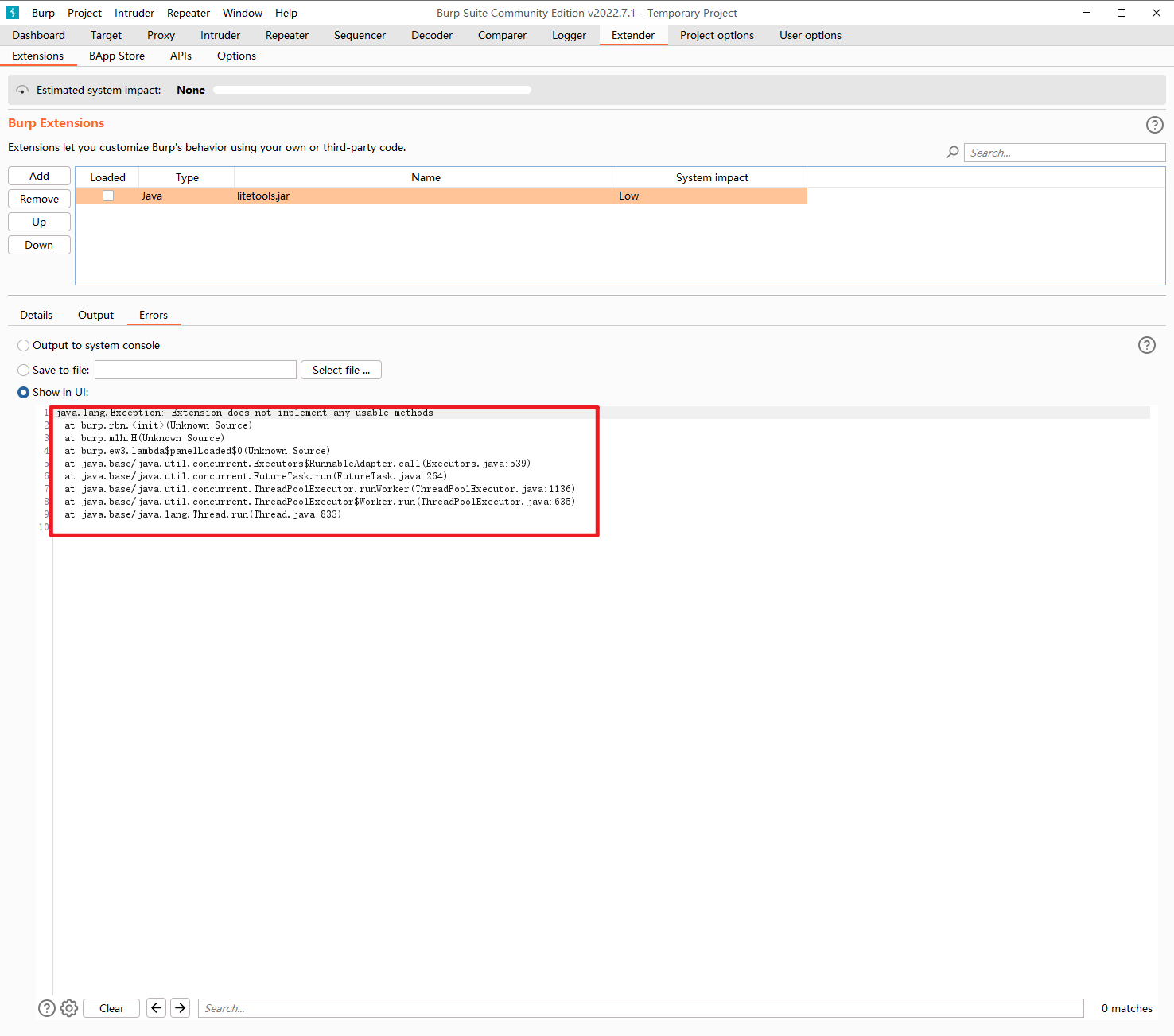Open the help icon beside output options
This screenshot has width=1174, height=1036.
(1146, 345)
